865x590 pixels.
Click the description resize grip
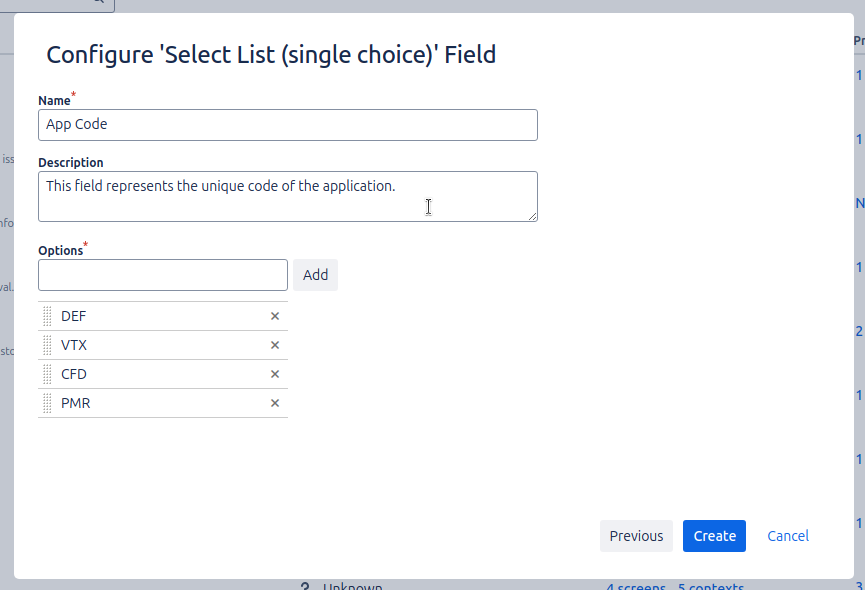[x=533, y=216]
